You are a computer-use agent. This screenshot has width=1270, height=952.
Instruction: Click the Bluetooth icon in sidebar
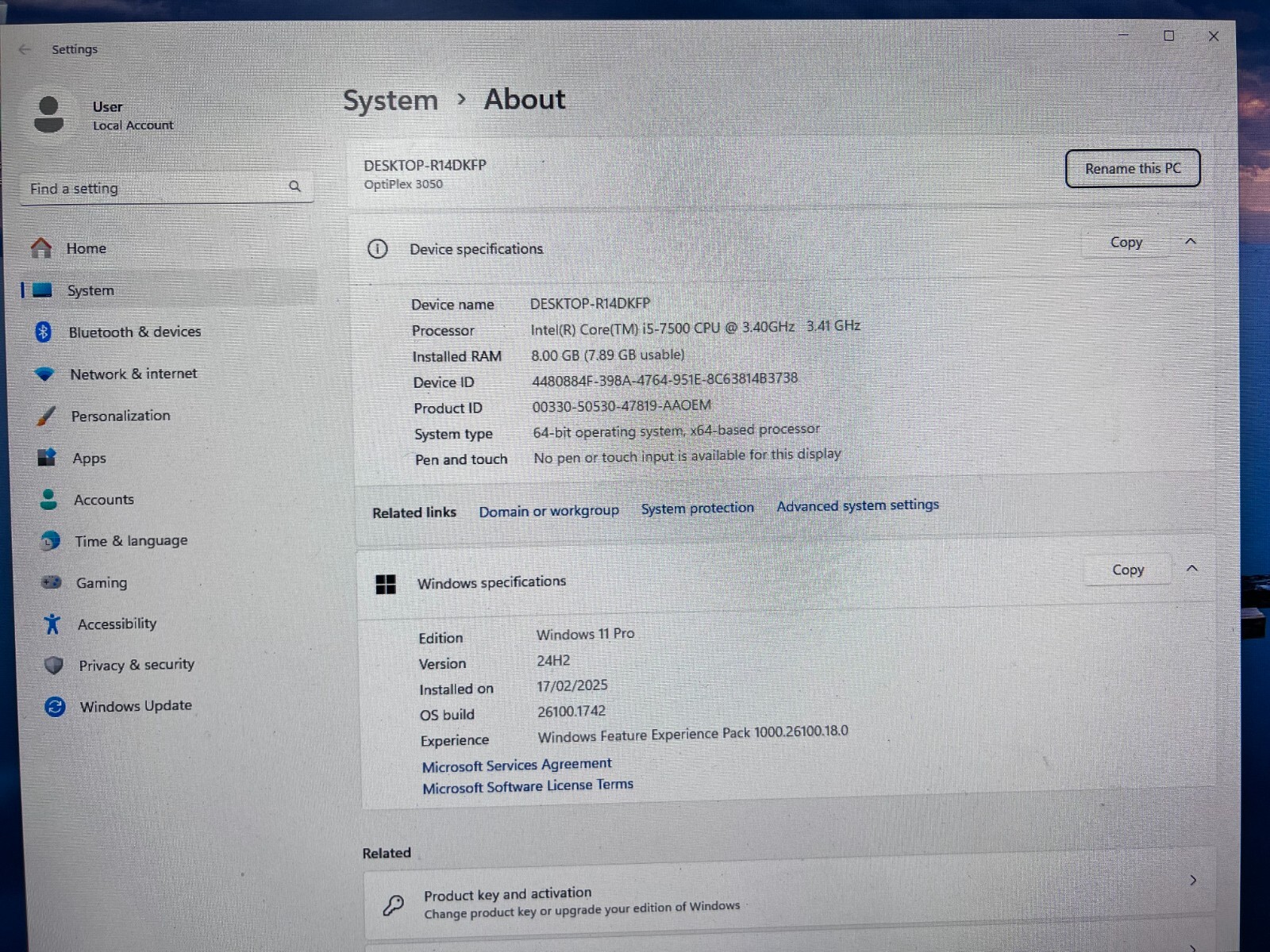pyautogui.click(x=44, y=332)
